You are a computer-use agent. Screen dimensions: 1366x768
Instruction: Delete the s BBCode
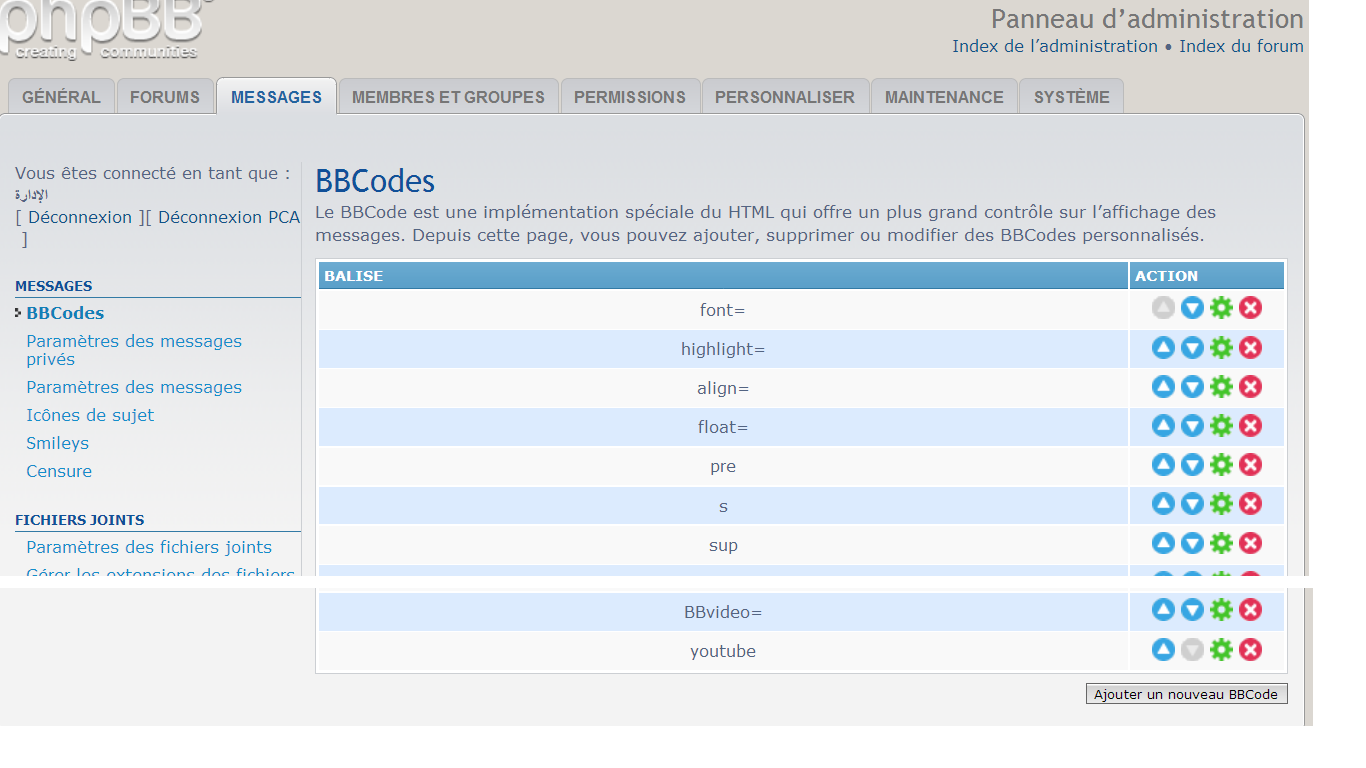click(x=1250, y=504)
